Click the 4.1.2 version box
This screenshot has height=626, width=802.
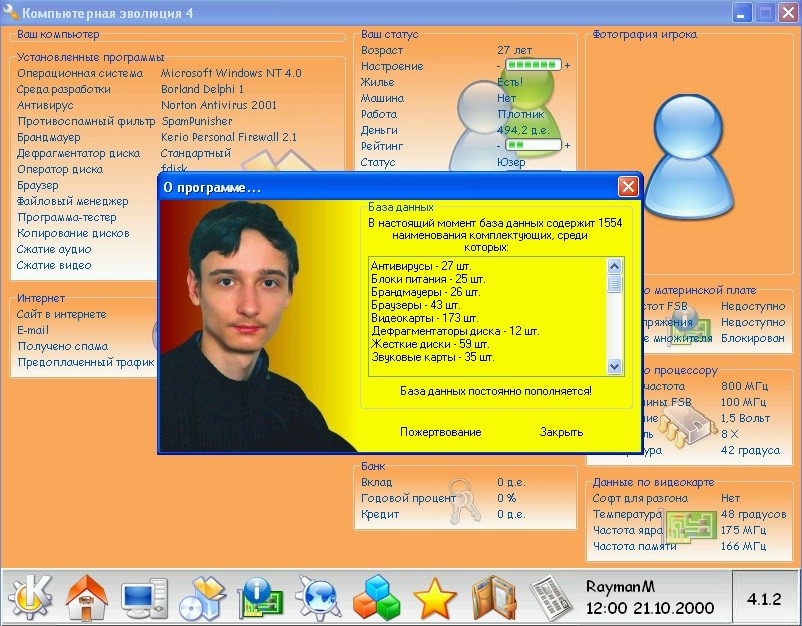pyautogui.click(x=764, y=598)
